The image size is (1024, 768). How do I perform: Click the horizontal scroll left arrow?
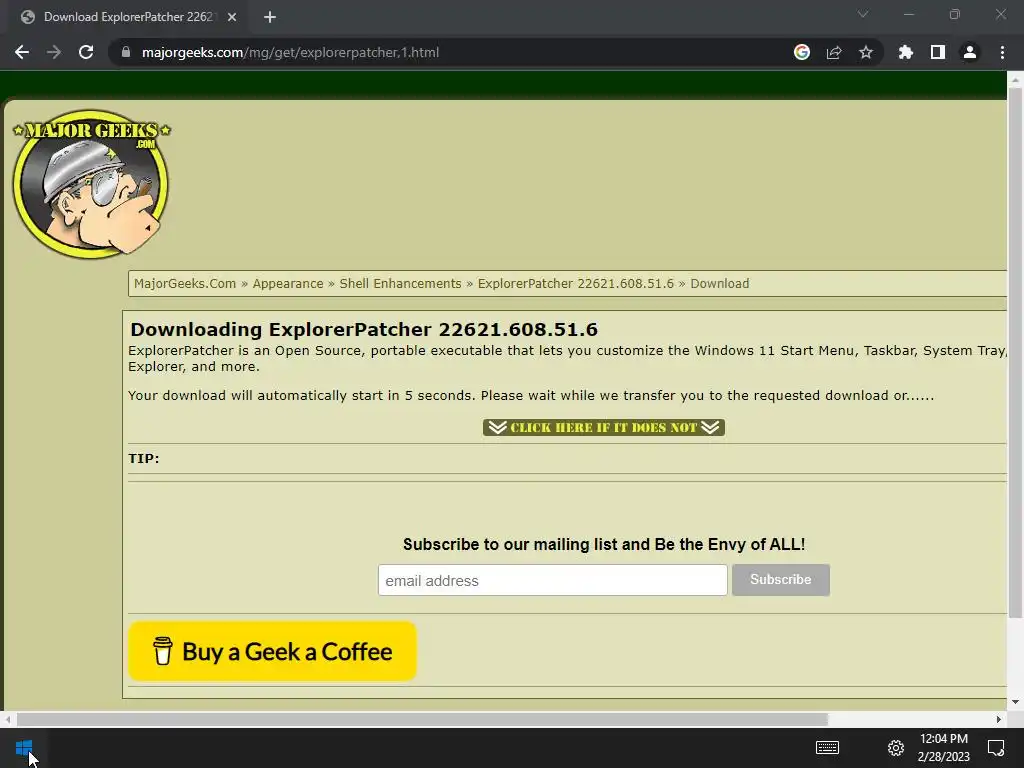coord(7,719)
